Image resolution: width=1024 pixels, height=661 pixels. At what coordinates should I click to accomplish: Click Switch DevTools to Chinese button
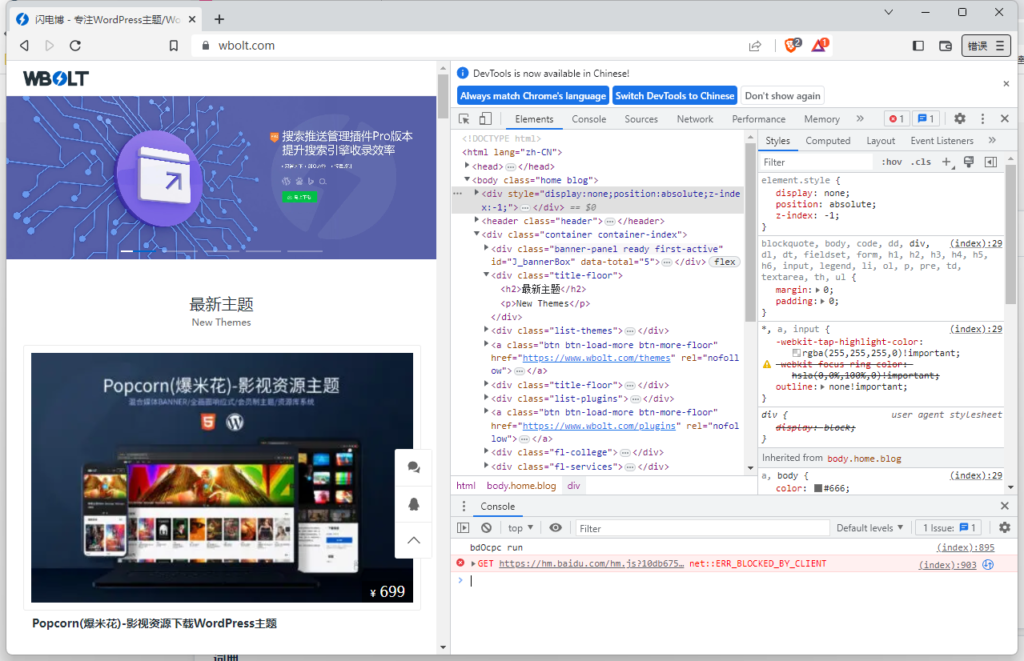click(x=674, y=96)
